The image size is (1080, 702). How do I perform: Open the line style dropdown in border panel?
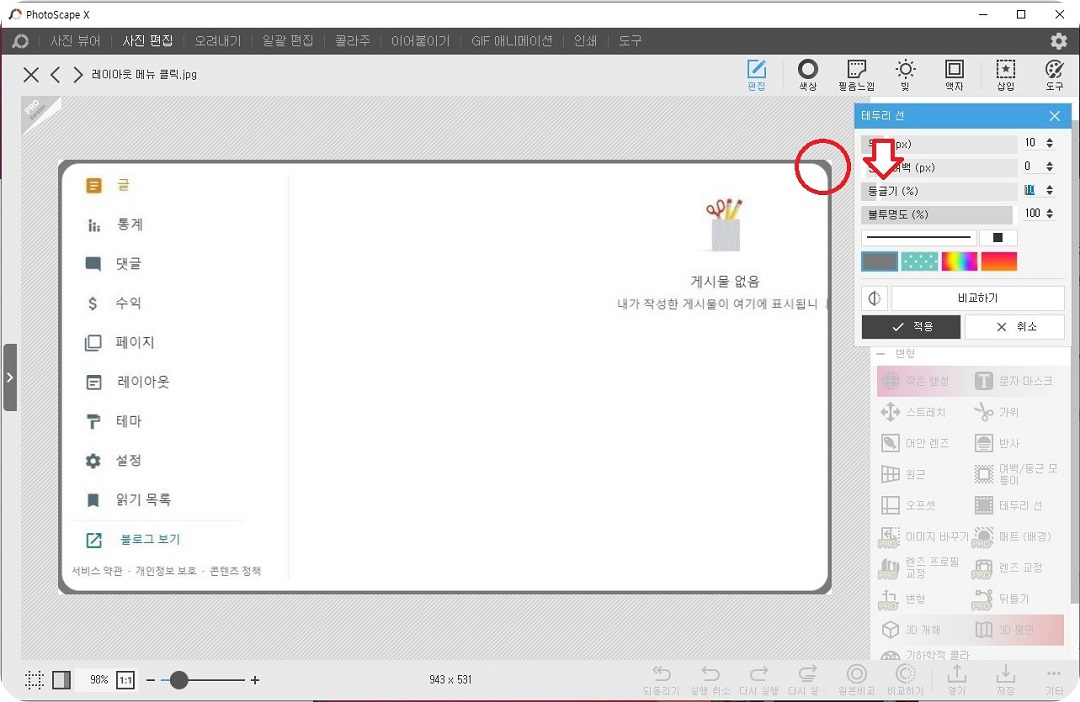(x=919, y=238)
